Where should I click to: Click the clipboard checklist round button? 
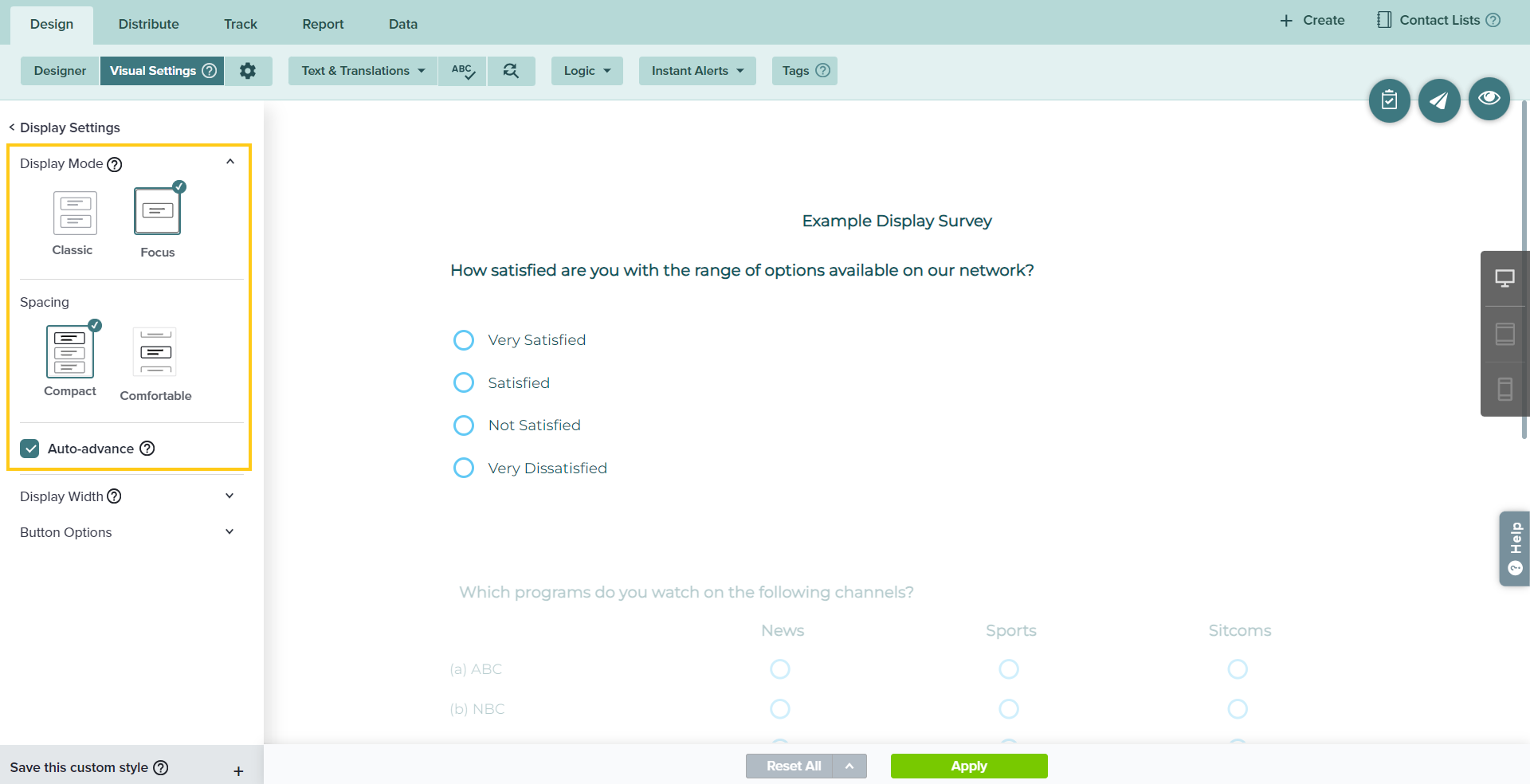(1389, 100)
